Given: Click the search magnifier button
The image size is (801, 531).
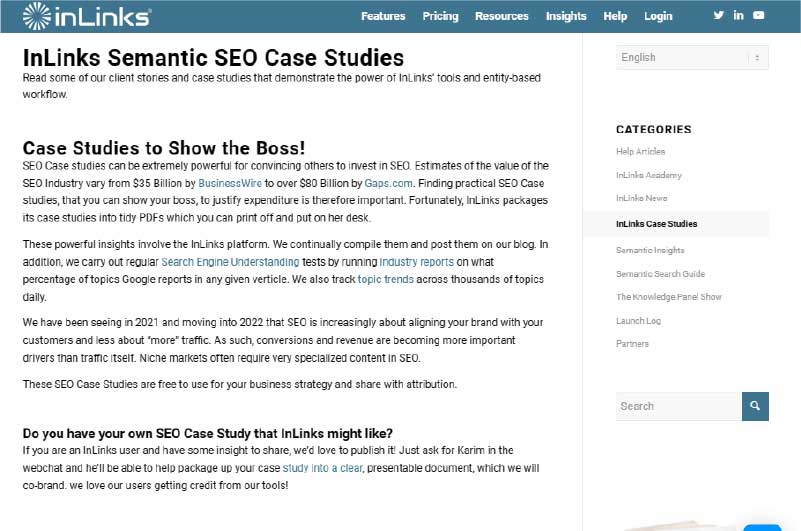Looking at the screenshot, I should [755, 406].
